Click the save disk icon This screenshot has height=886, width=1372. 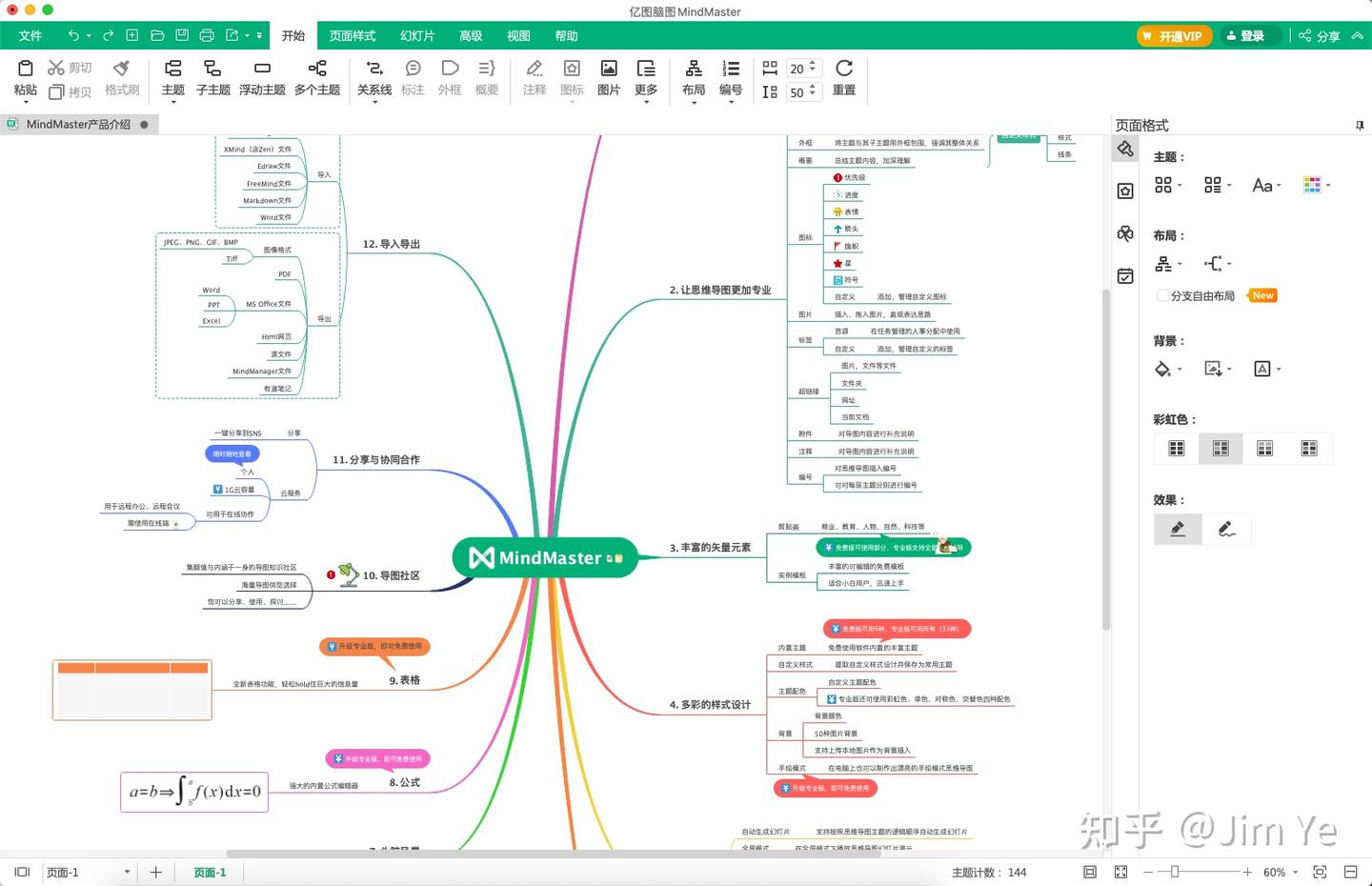(182, 35)
